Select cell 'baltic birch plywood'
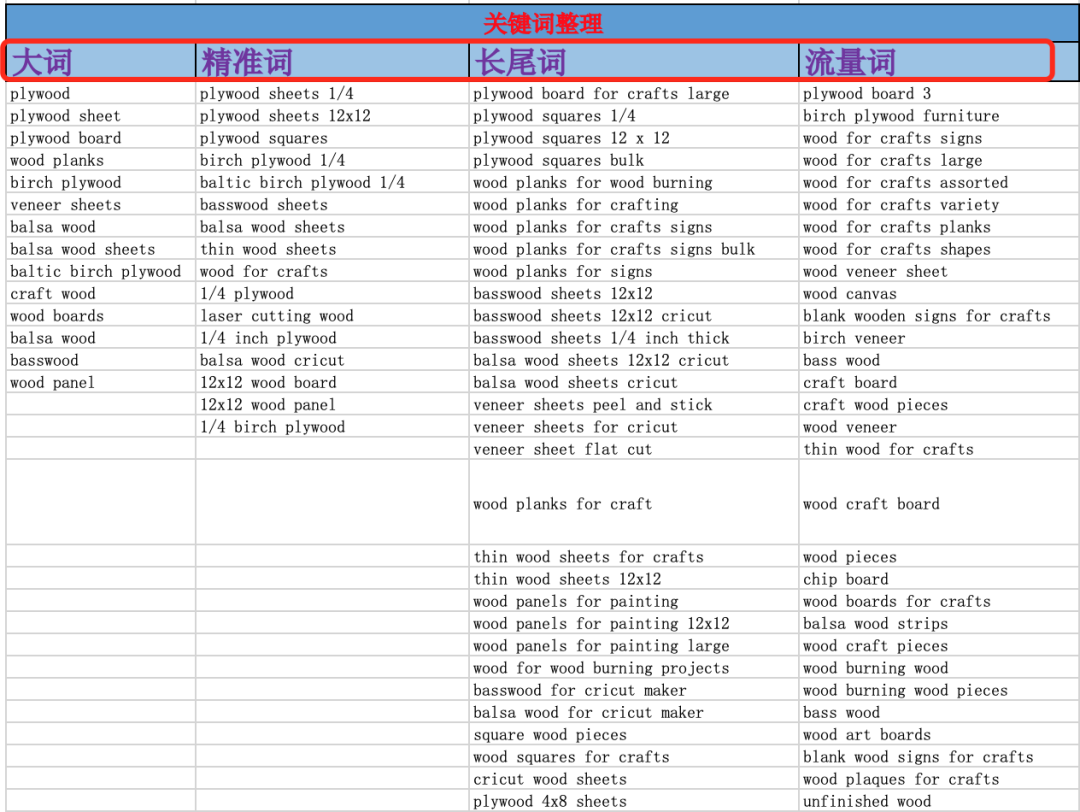Image resolution: width=1080 pixels, height=812 pixels. coord(101,271)
